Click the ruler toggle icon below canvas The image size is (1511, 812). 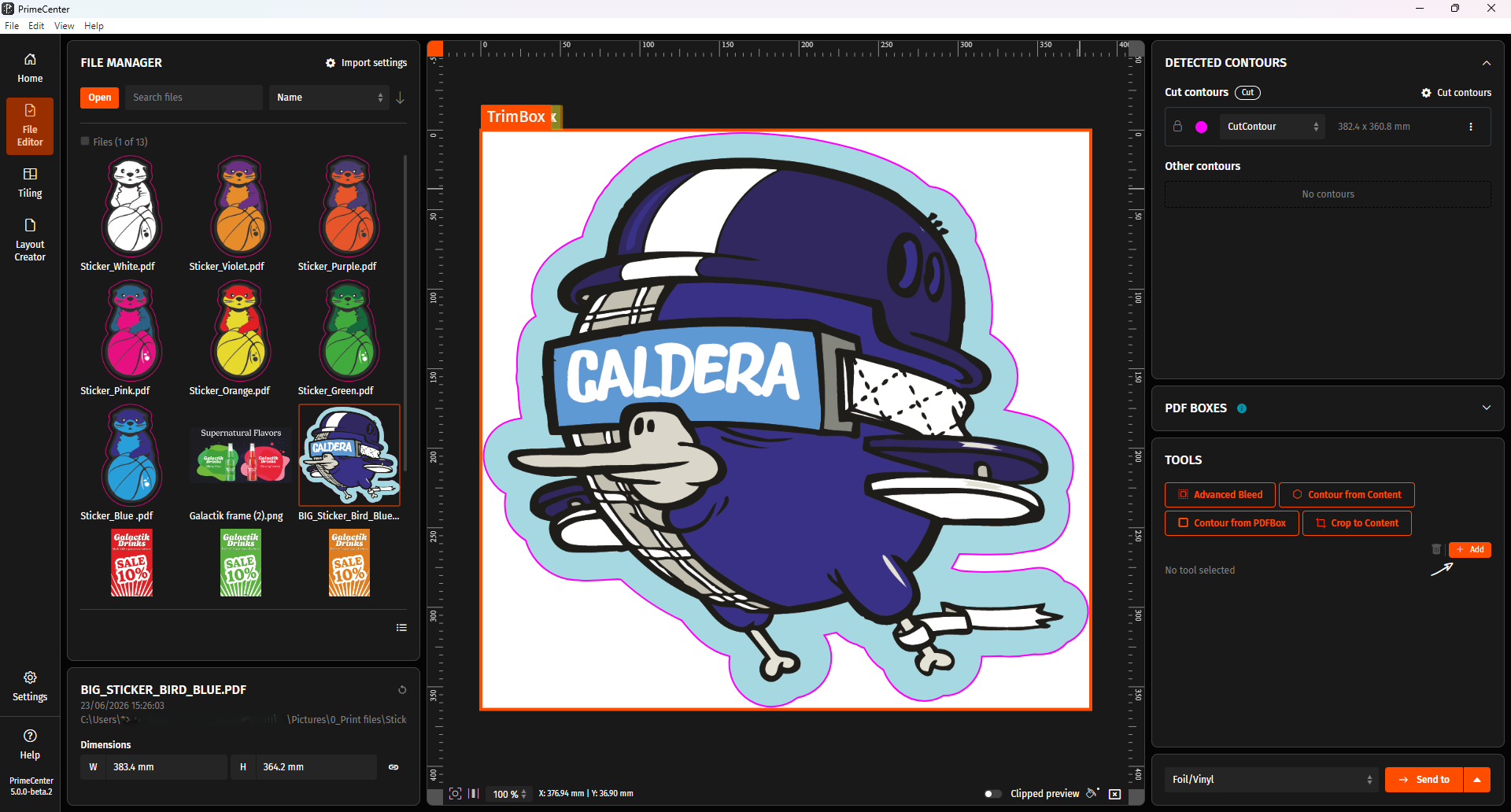[x=474, y=794]
